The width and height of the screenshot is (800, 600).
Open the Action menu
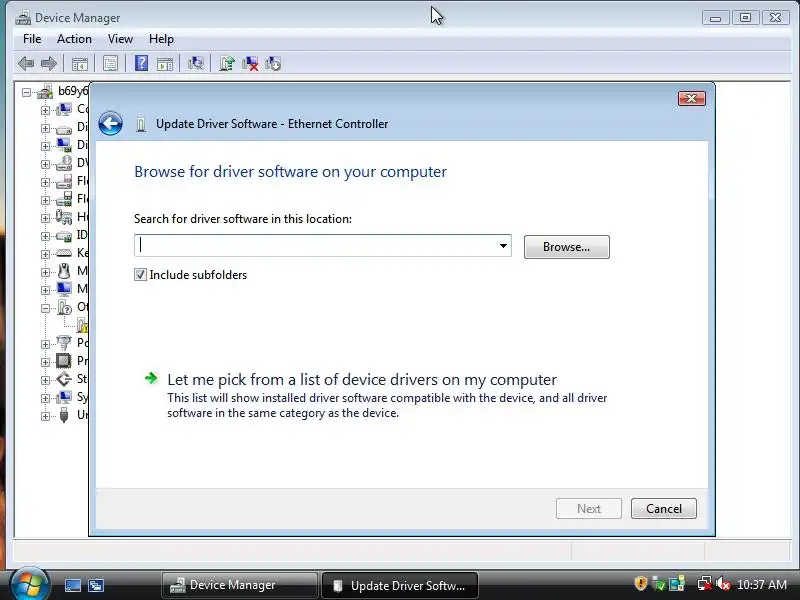point(74,39)
